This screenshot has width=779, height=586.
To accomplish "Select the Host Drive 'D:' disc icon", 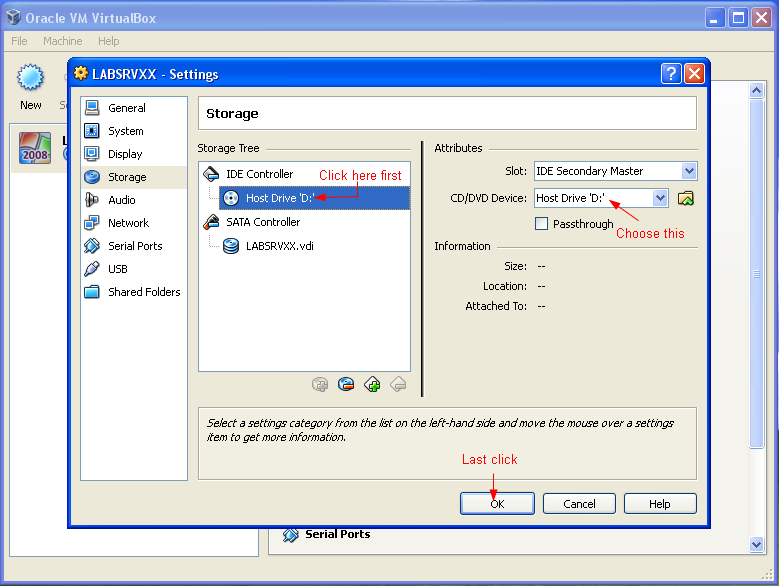I will 231,198.
